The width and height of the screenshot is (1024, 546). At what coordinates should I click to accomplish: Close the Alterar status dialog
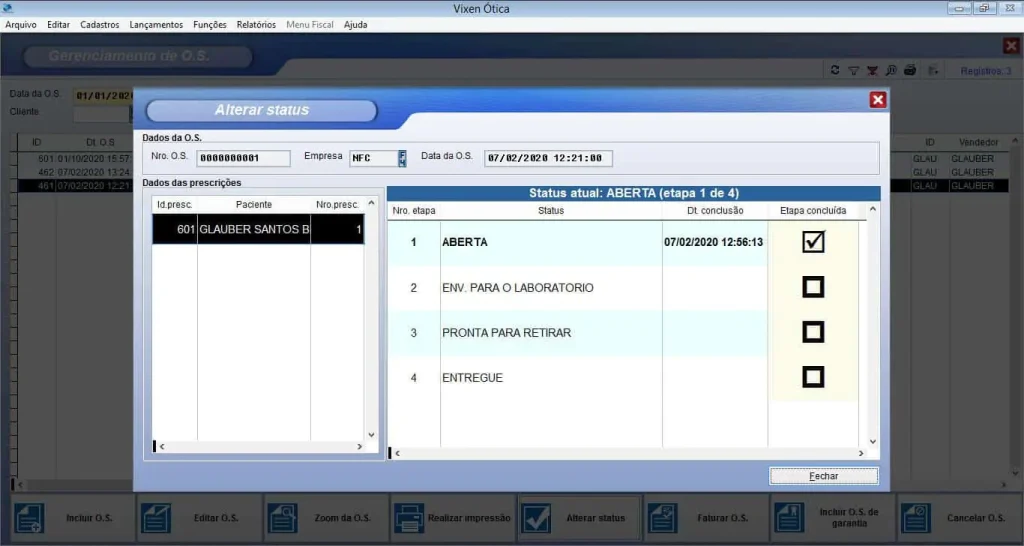(877, 100)
